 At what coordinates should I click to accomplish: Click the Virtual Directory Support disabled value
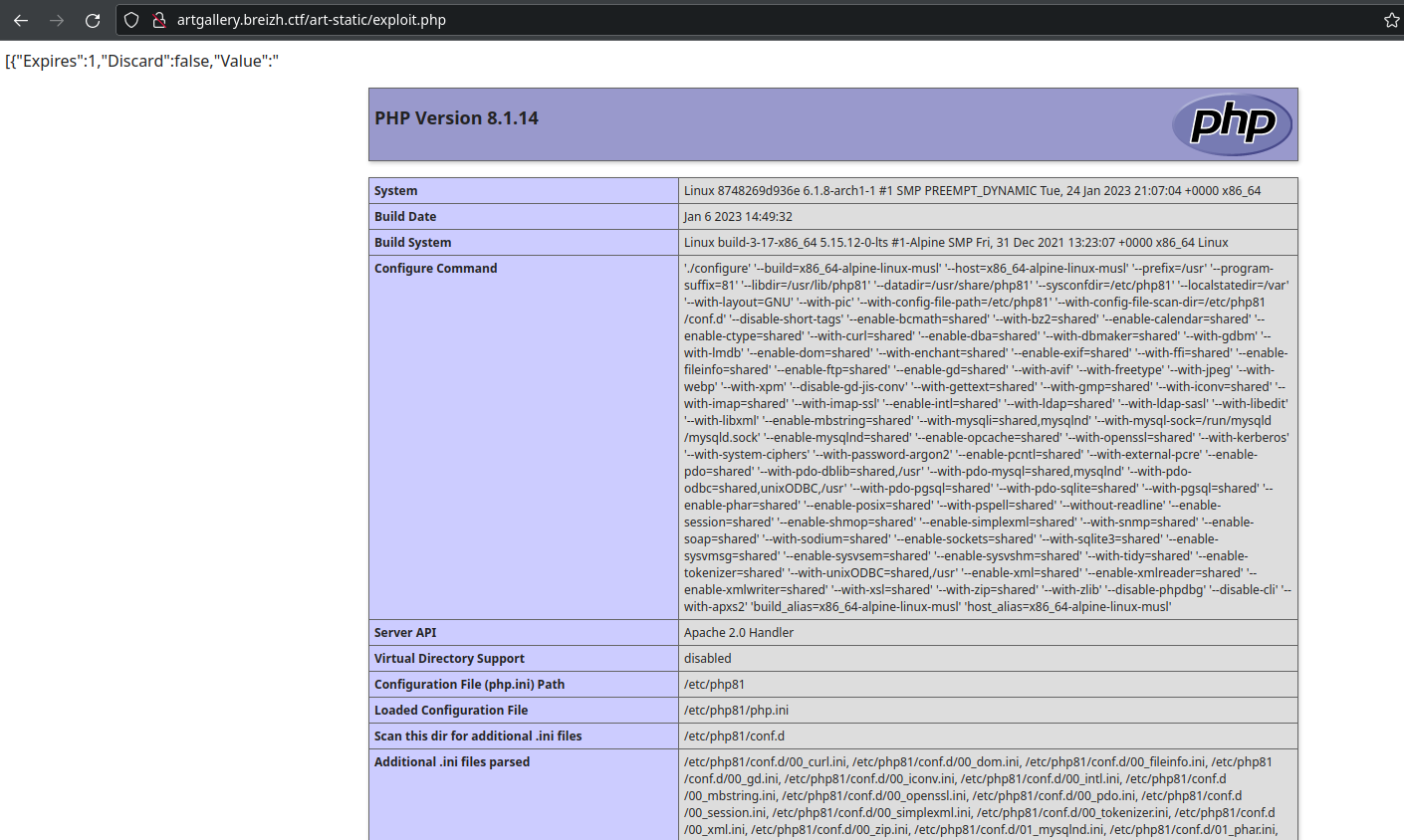click(707, 658)
